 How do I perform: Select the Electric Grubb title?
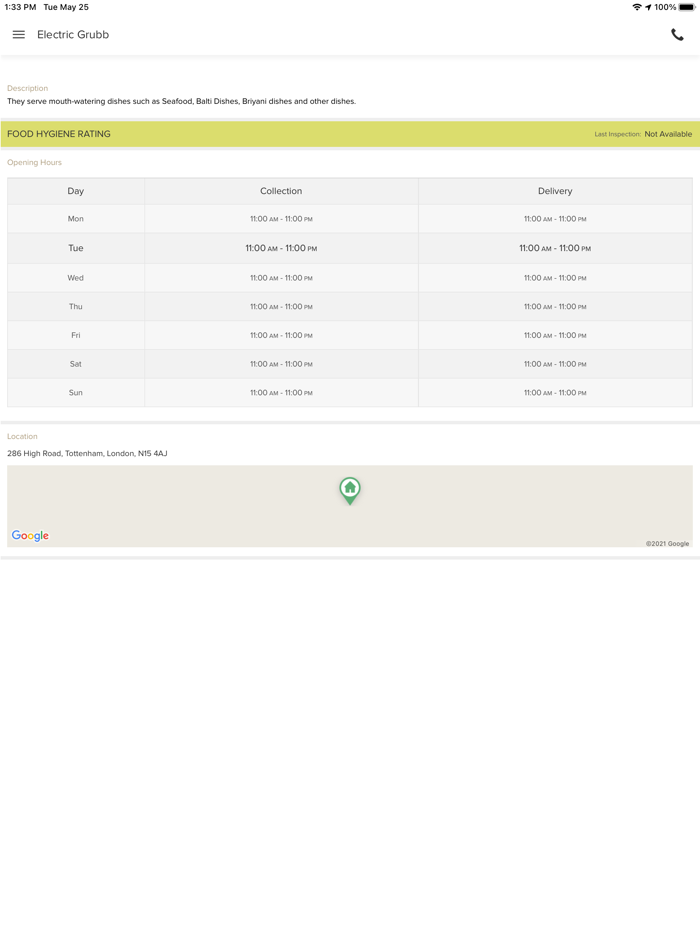(73, 35)
